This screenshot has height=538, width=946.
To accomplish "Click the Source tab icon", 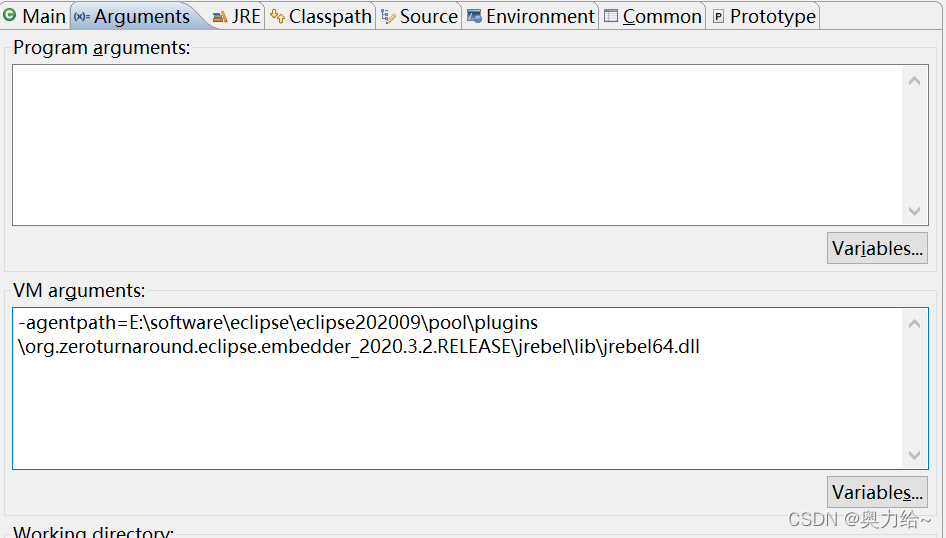I will 388,17.
